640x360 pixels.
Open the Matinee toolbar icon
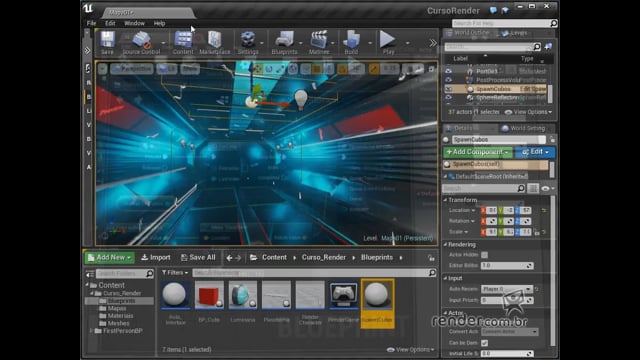click(x=319, y=42)
